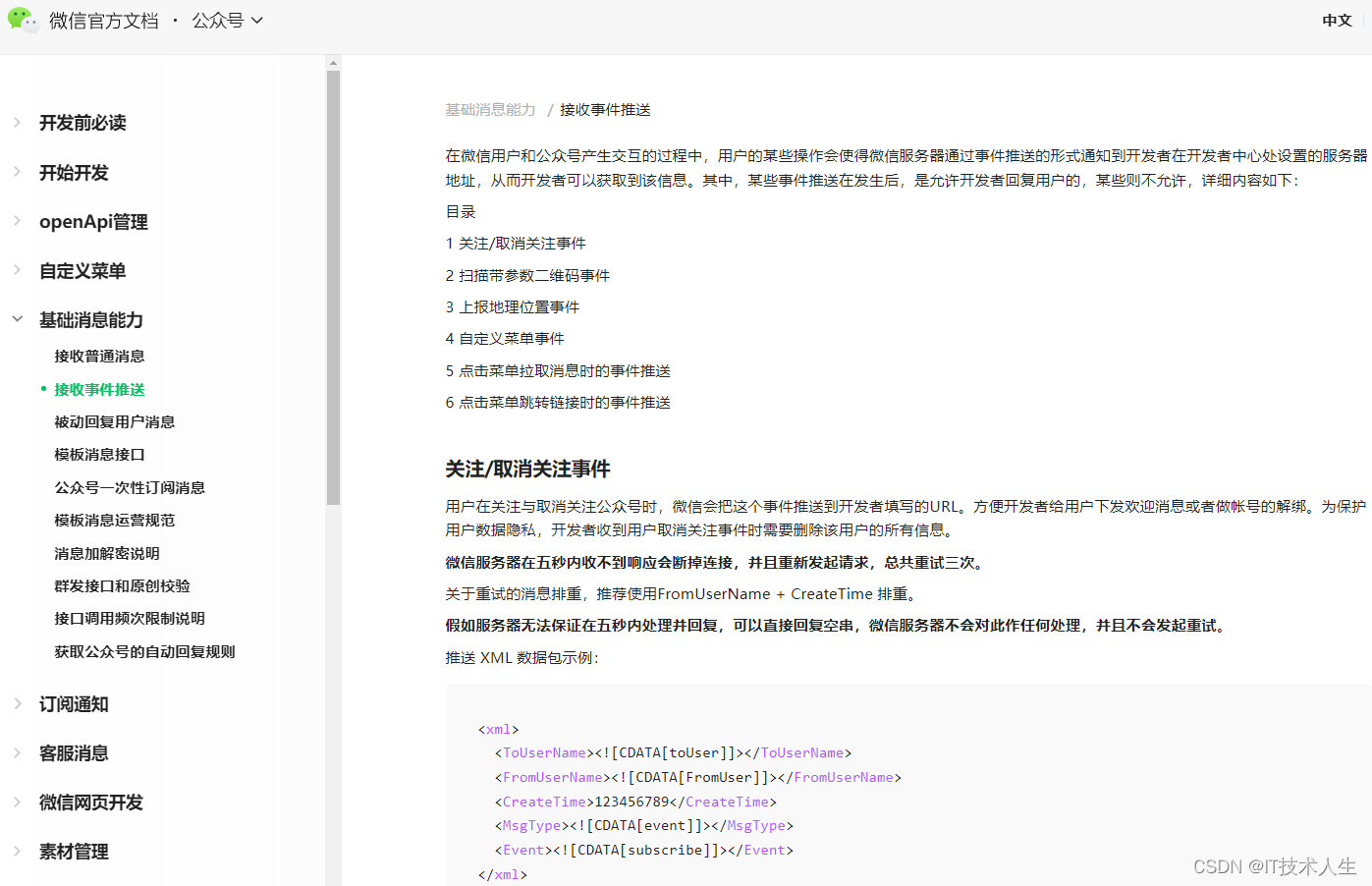This screenshot has height=886, width=1372.
Task: Open 素材管理 section
Action: tap(74, 852)
